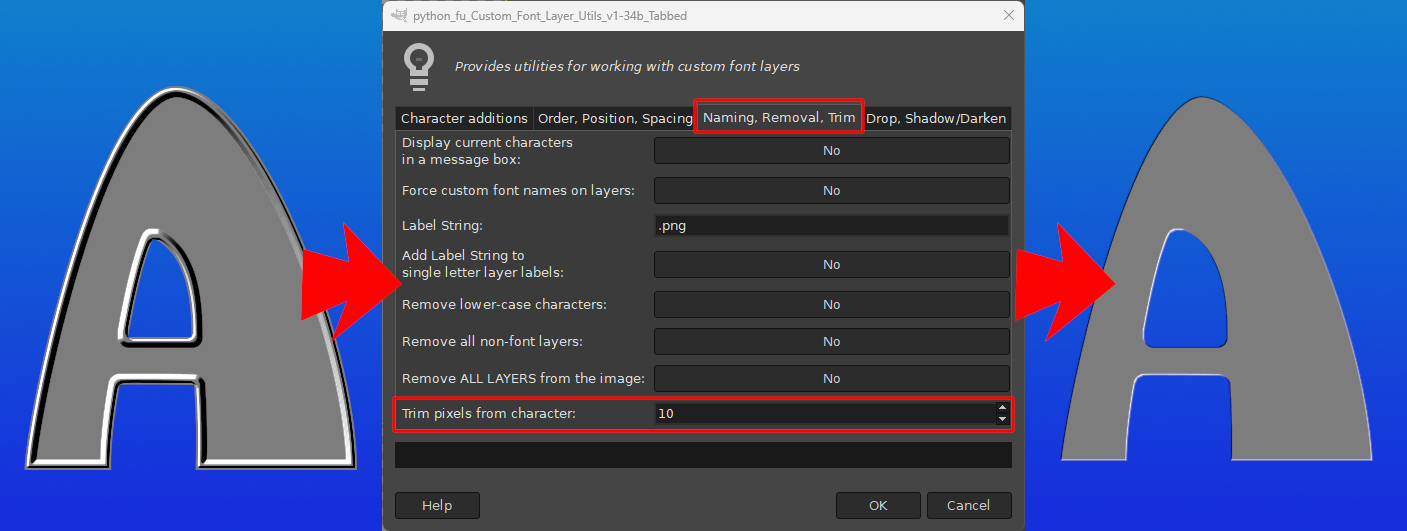Click the lightbulb icon in the dialog header
This screenshot has height=531, width=1407.
click(x=418, y=67)
